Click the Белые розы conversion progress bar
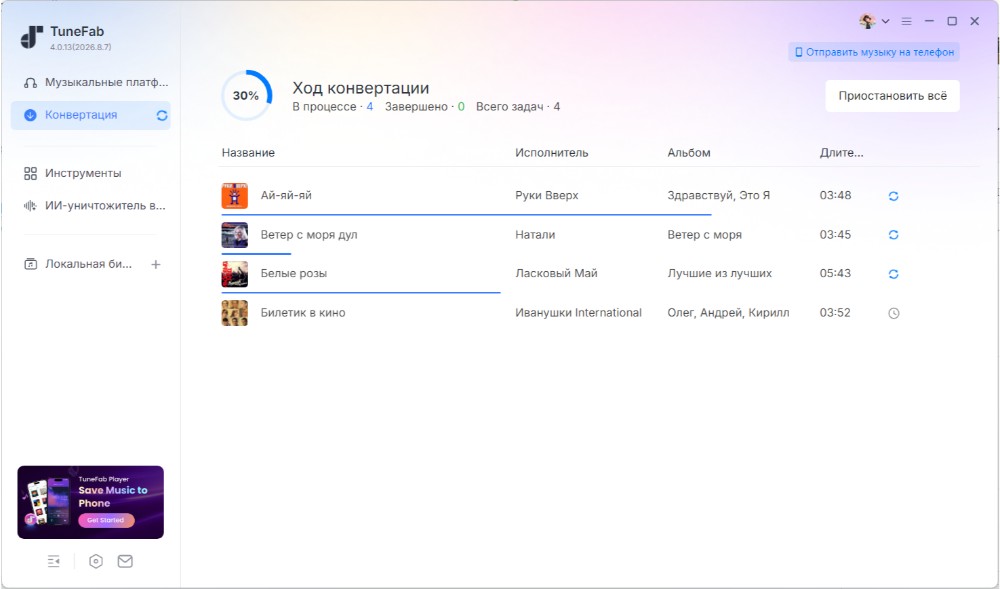This screenshot has height=589, width=1000. [x=361, y=293]
